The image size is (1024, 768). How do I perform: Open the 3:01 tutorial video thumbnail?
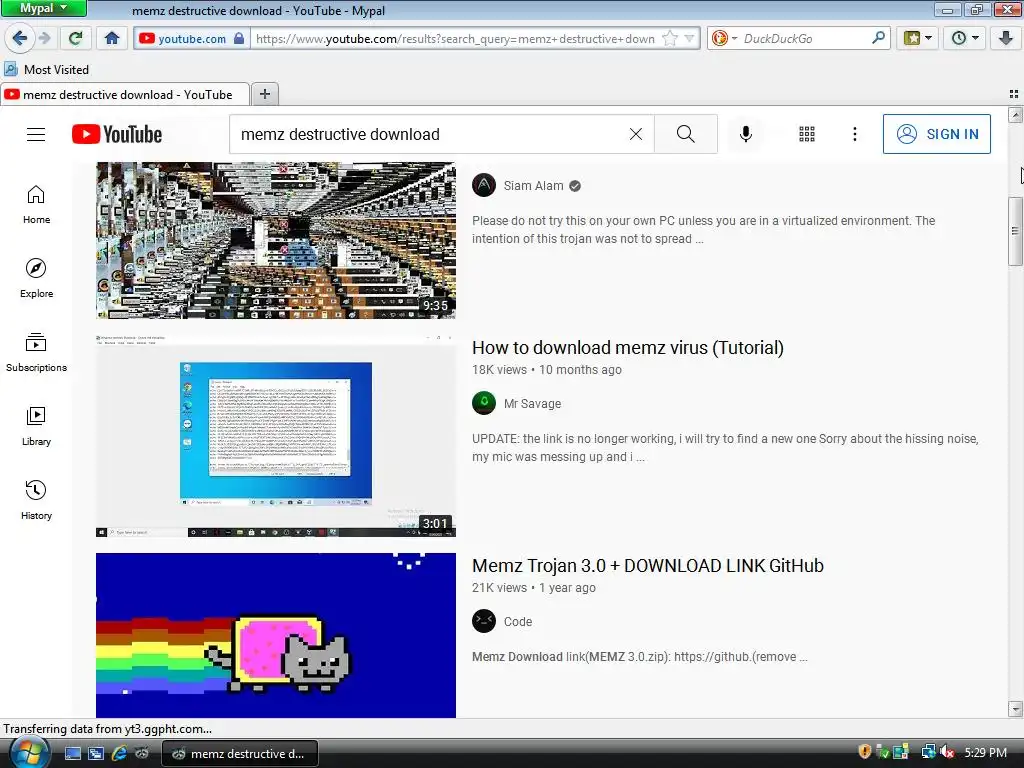click(276, 436)
